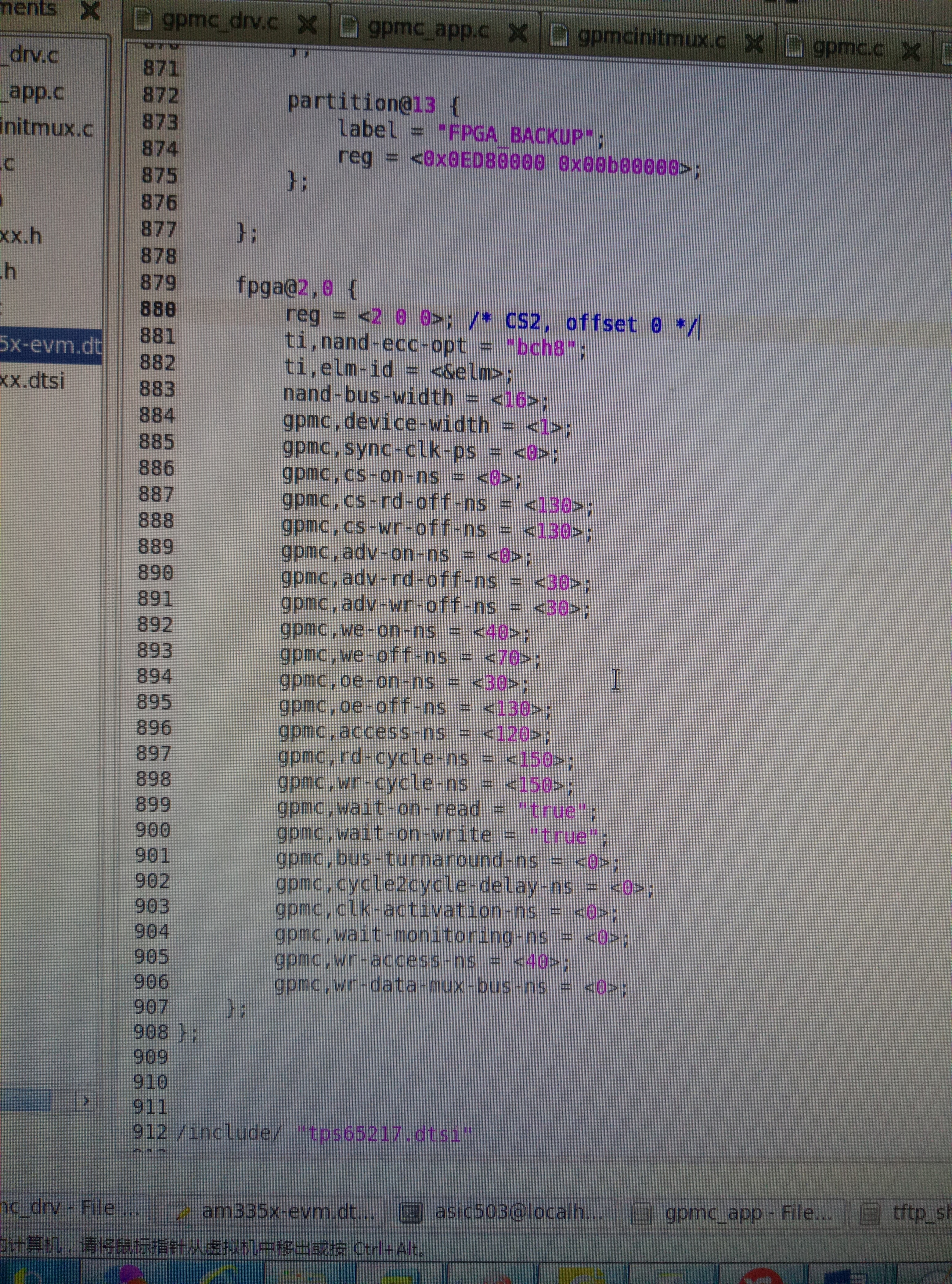Close the gpmc_drv.c tab with its X

point(308,24)
